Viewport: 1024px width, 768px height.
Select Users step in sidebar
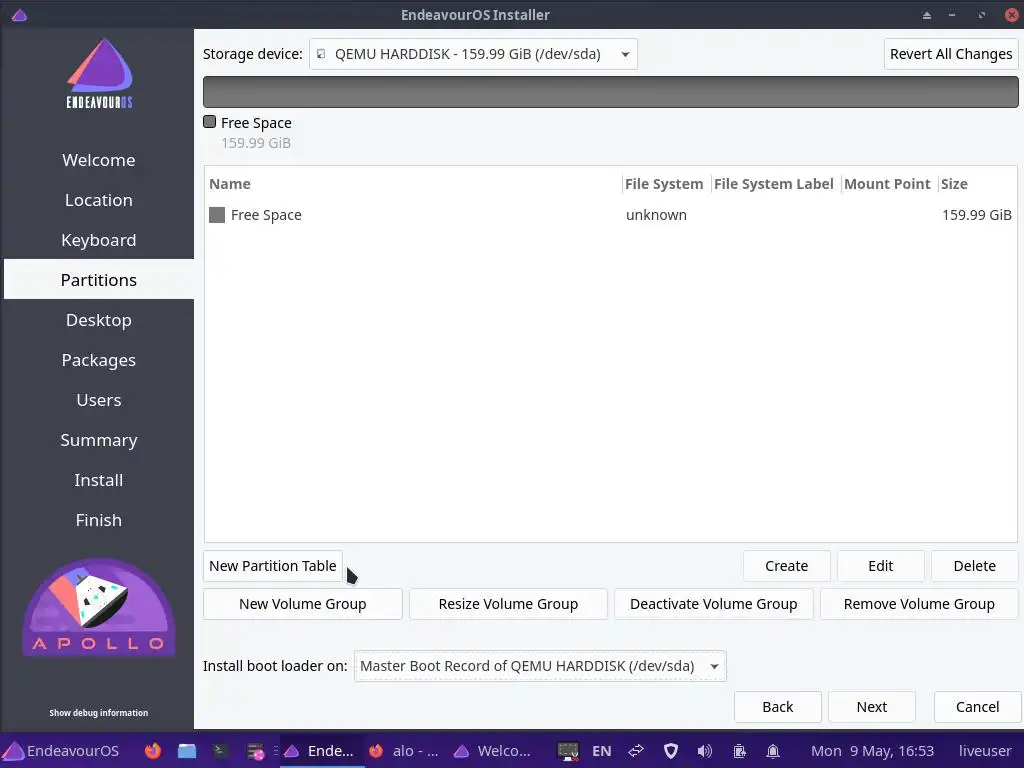[99, 400]
